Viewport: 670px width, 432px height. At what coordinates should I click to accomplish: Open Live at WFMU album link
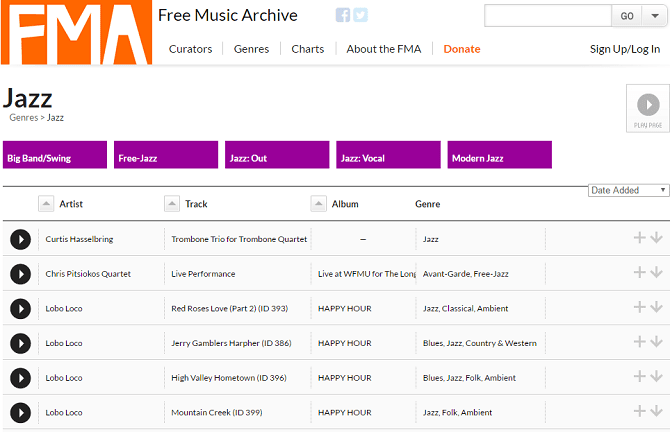point(367,274)
